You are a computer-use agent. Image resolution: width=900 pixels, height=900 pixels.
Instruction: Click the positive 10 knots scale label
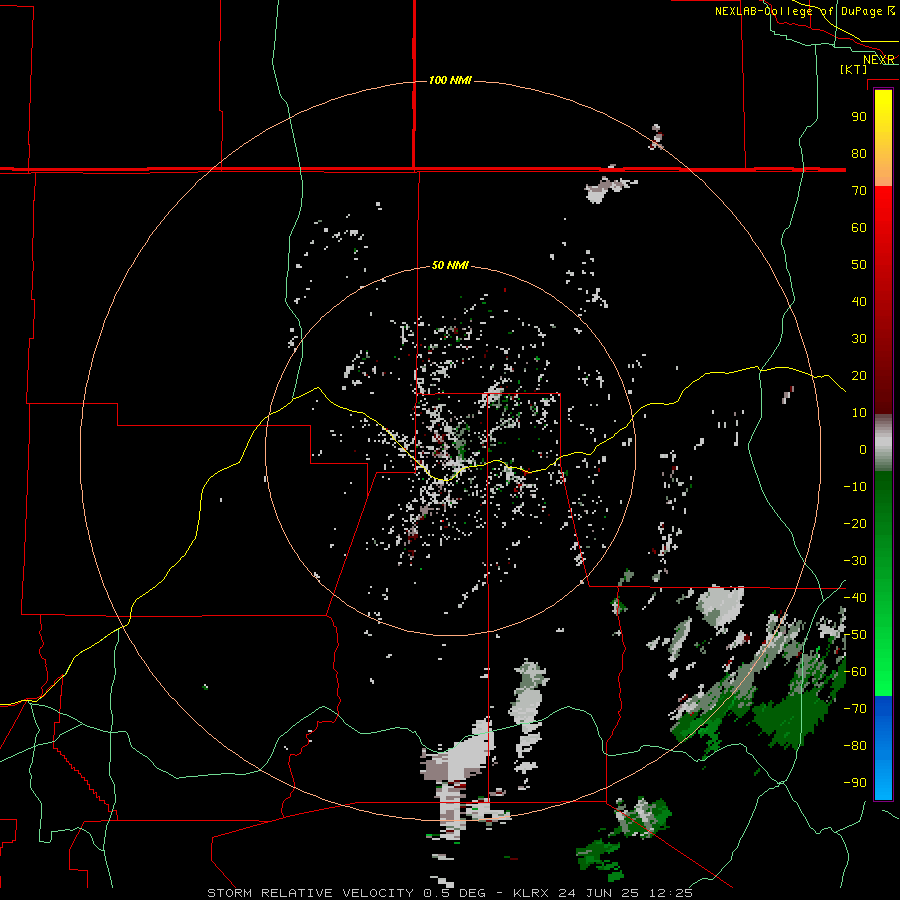(x=859, y=413)
